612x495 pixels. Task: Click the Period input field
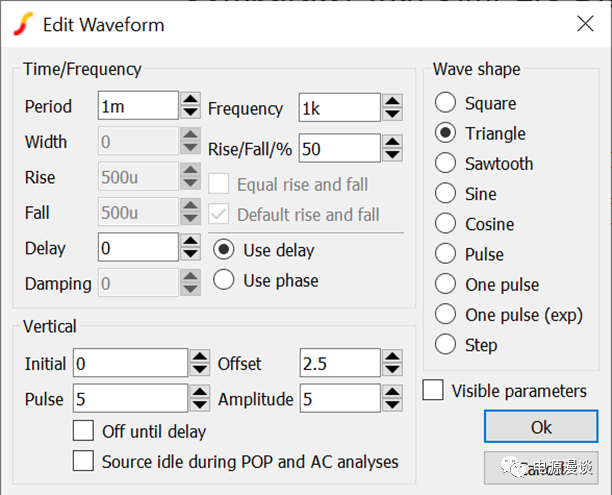click(137, 106)
